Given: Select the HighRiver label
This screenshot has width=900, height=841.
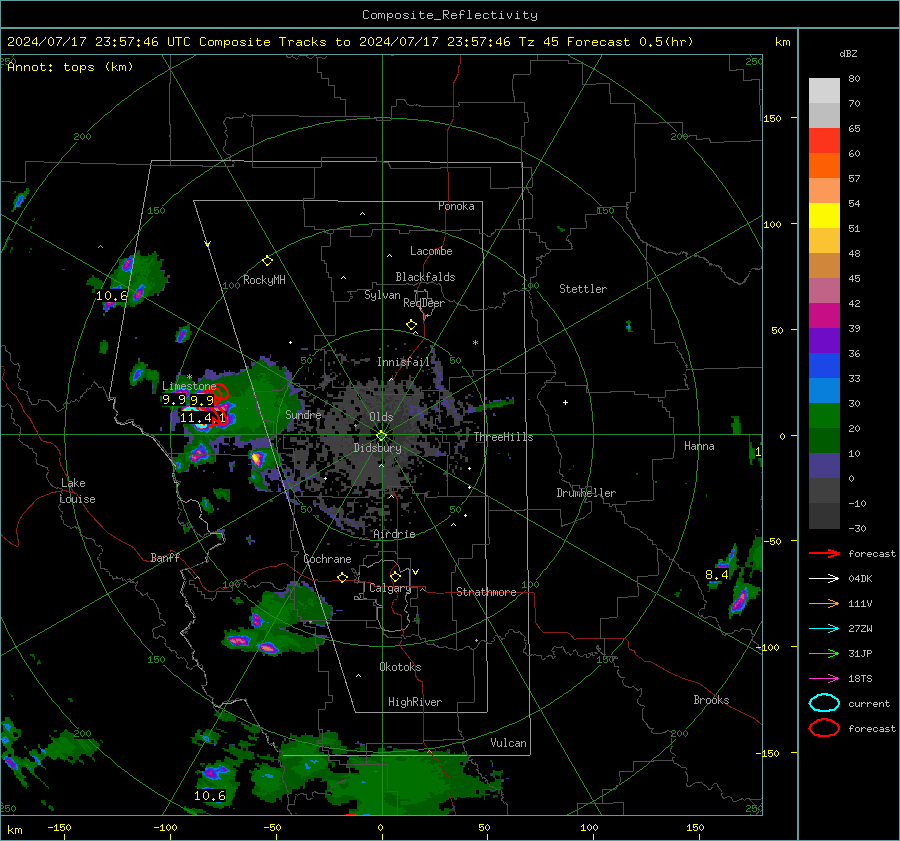Looking at the screenshot, I should tap(415, 702).
